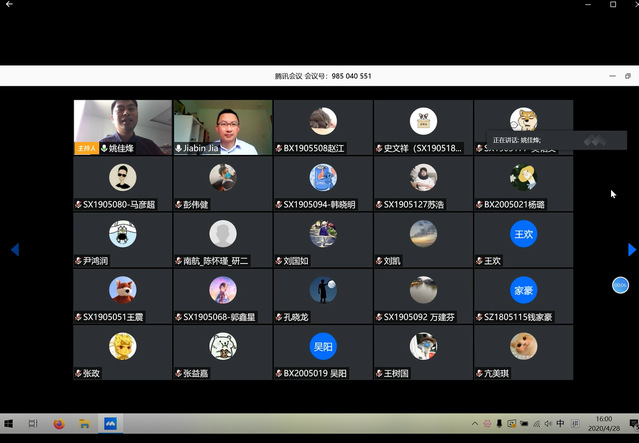Go to next page of participants
This screenshot has height=443, width=639.
(631, 249)
